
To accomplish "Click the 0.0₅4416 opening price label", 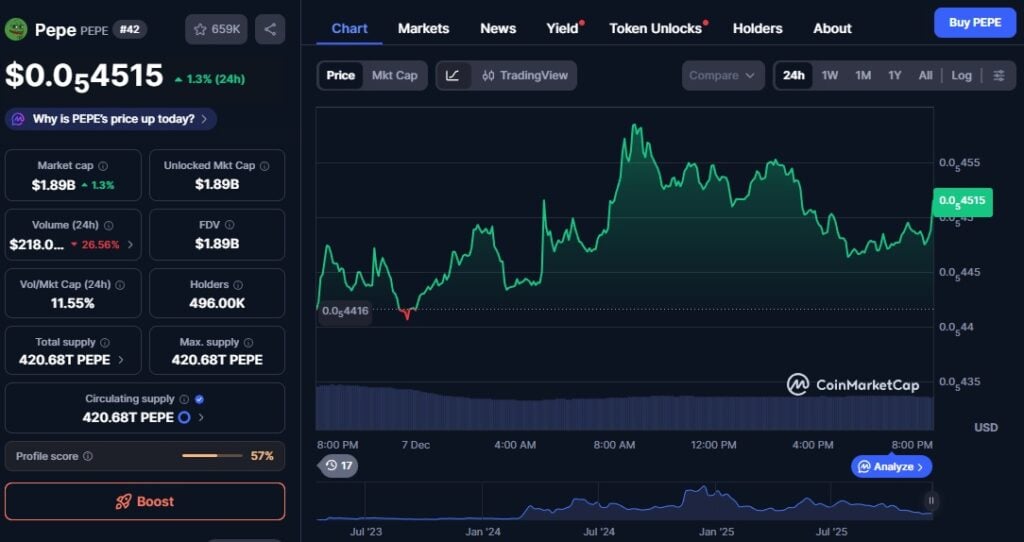I will (x=345, y=311).
